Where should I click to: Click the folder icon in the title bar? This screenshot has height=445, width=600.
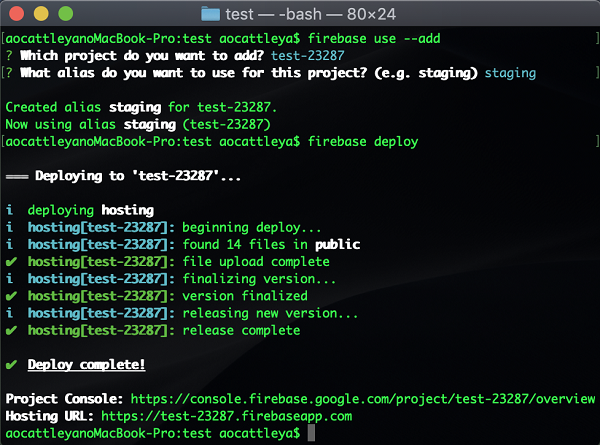pos(210,14)
